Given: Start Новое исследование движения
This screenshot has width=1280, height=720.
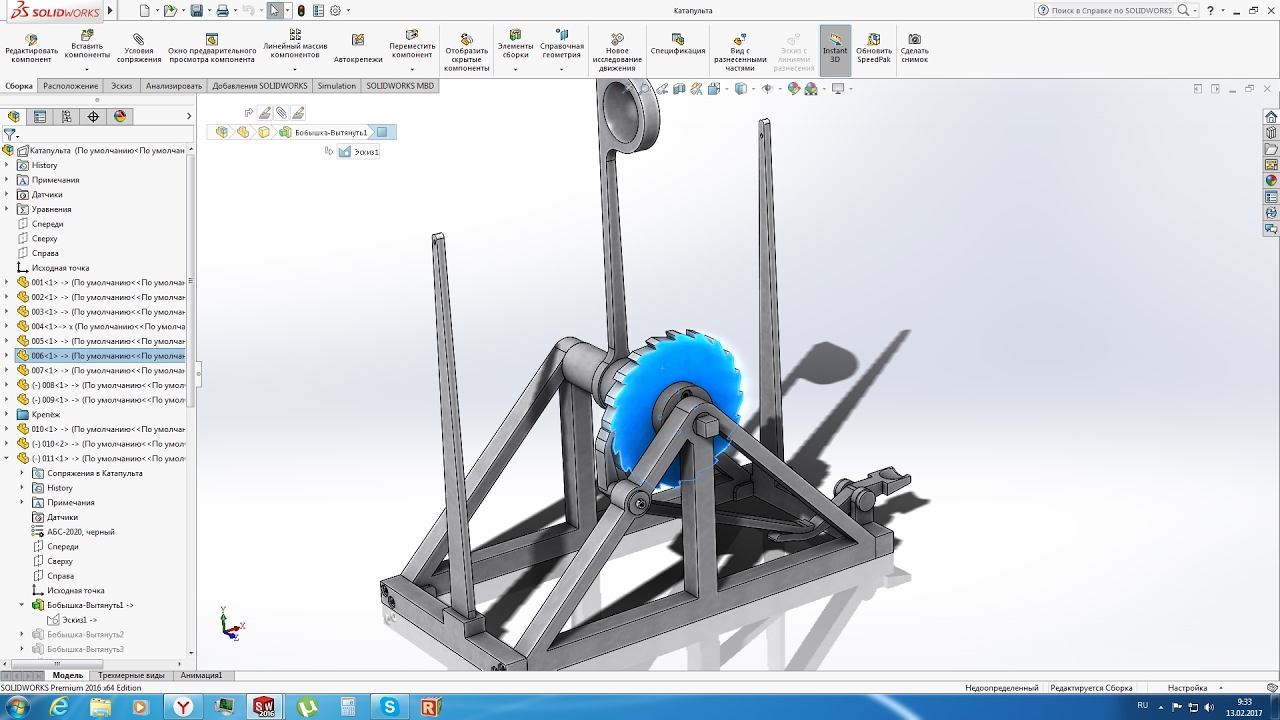Looking at the screenshot, I should click(x=617, y=53).
